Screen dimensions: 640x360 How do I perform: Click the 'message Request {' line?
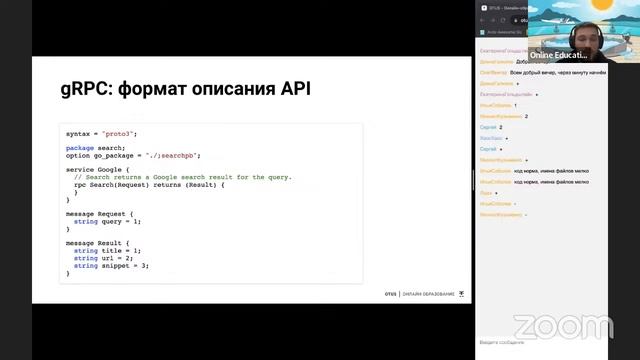pos(100,214)
